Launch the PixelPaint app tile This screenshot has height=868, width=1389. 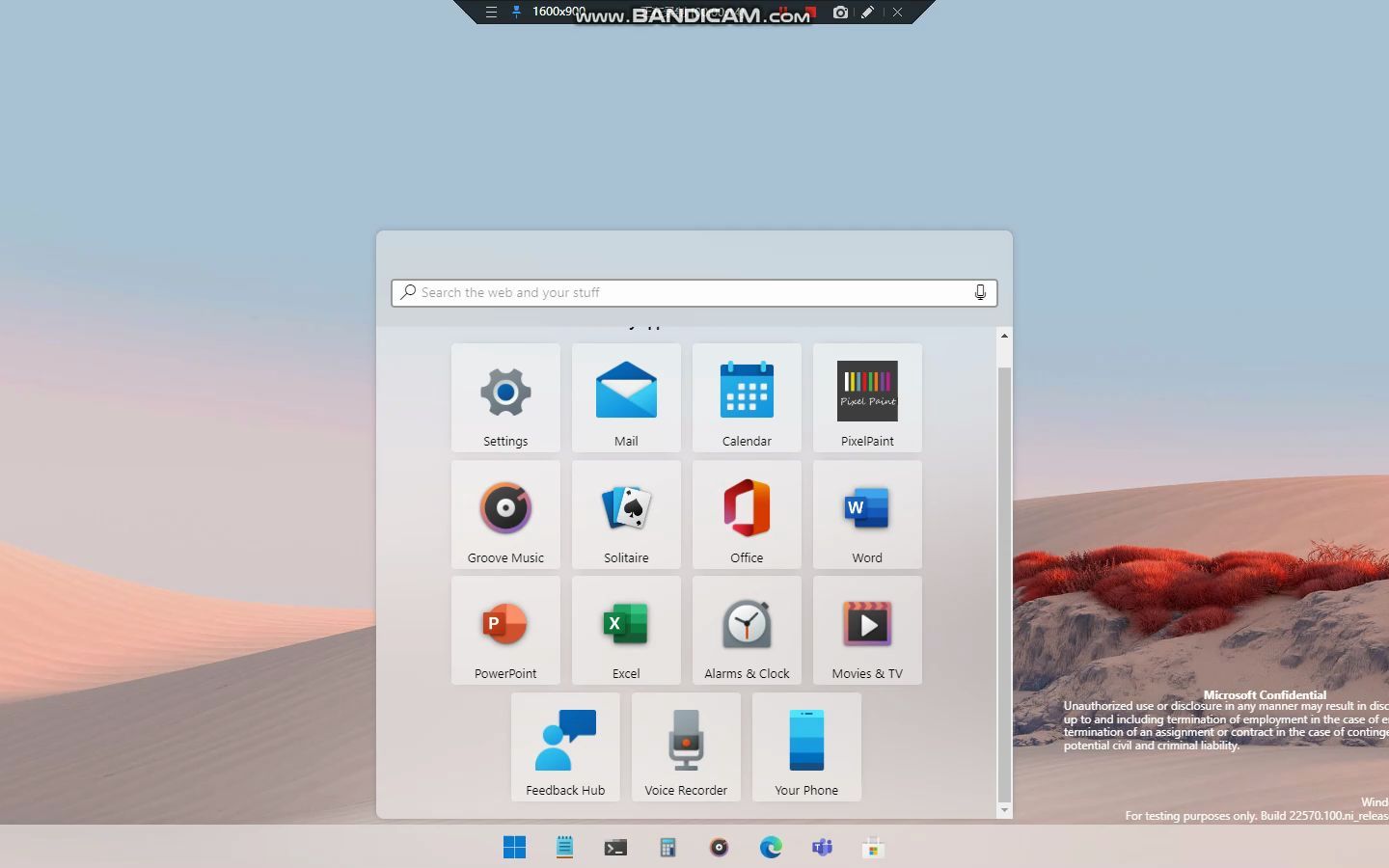pos(867,397)
